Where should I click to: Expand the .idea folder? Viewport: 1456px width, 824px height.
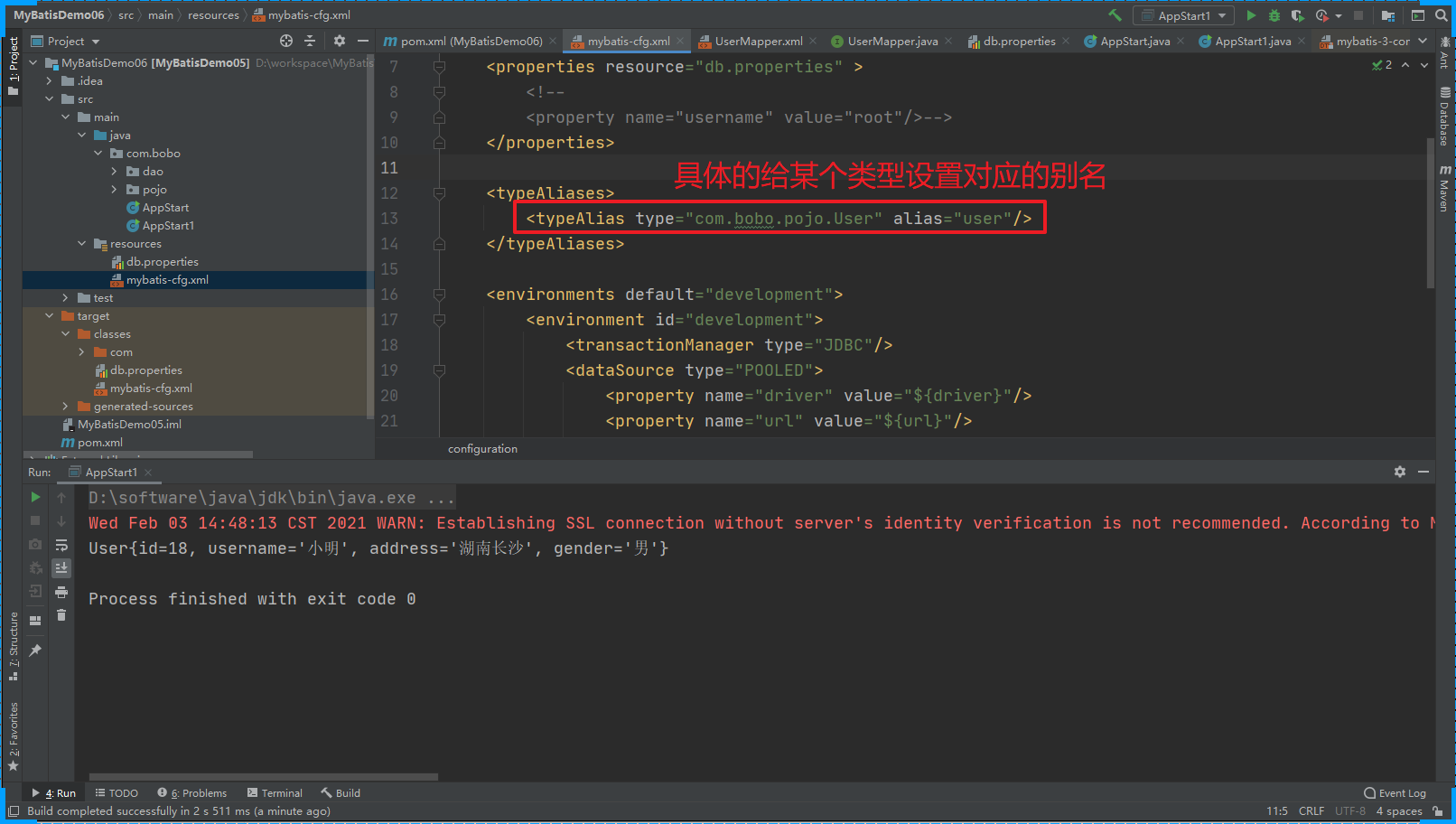coord(49,80)
